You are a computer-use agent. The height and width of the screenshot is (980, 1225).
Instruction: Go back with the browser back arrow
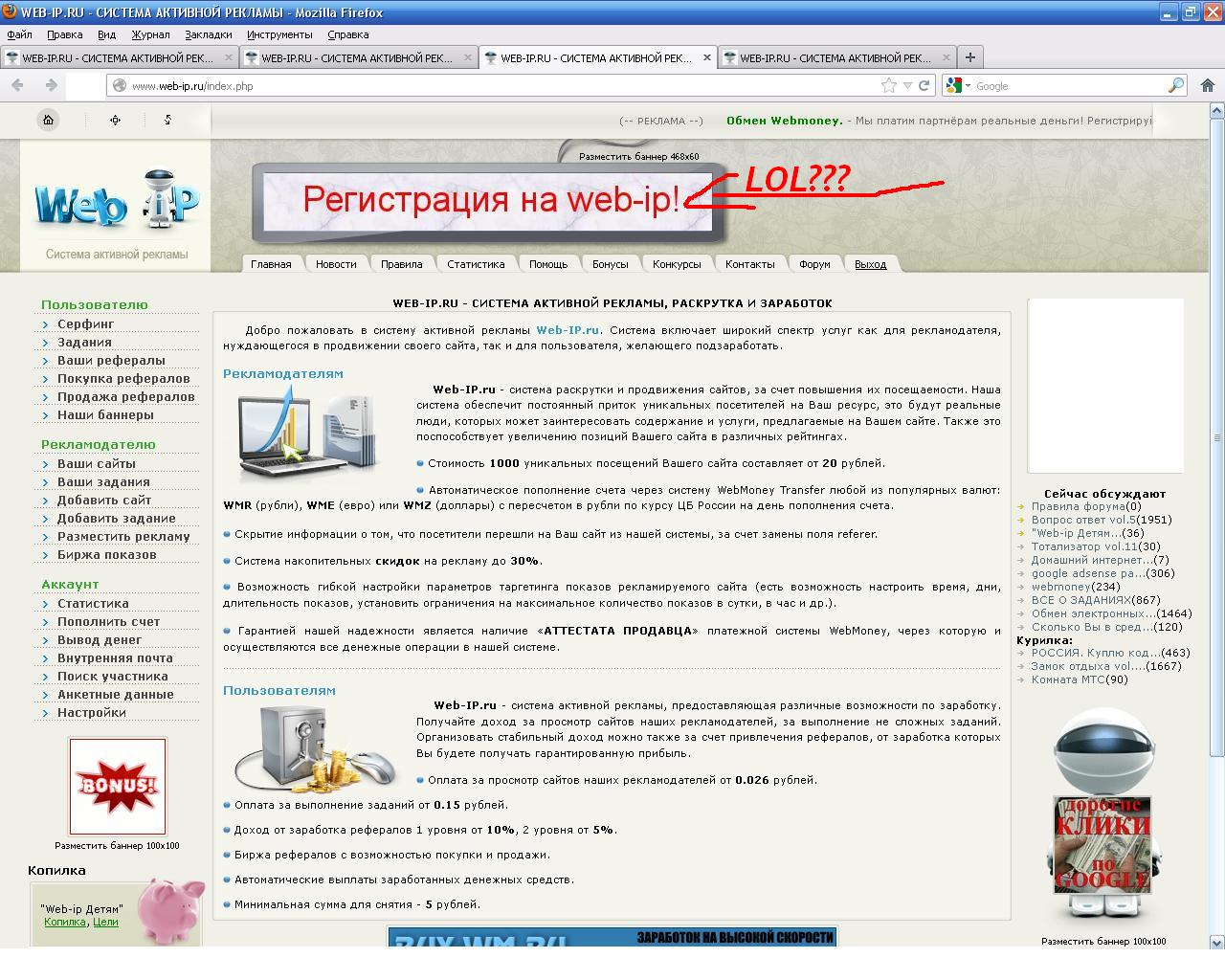point(17,85)
